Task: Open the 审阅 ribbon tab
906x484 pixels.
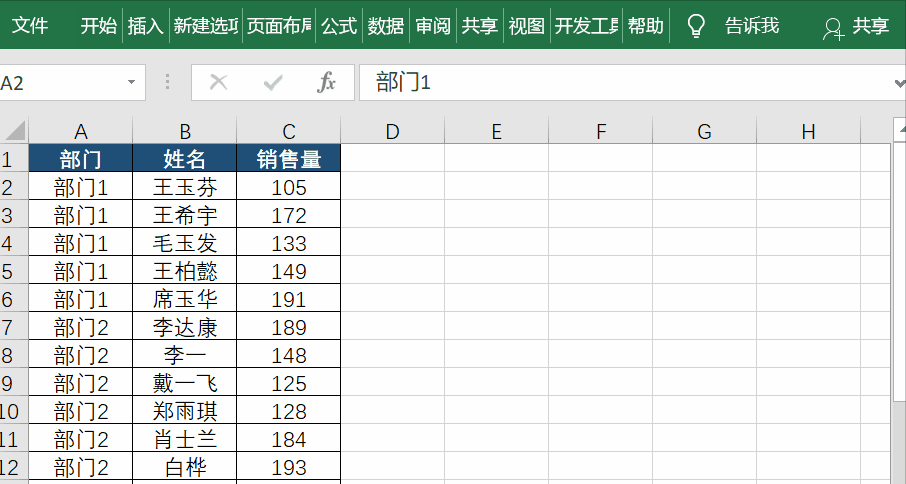Action: pos(433,25)
